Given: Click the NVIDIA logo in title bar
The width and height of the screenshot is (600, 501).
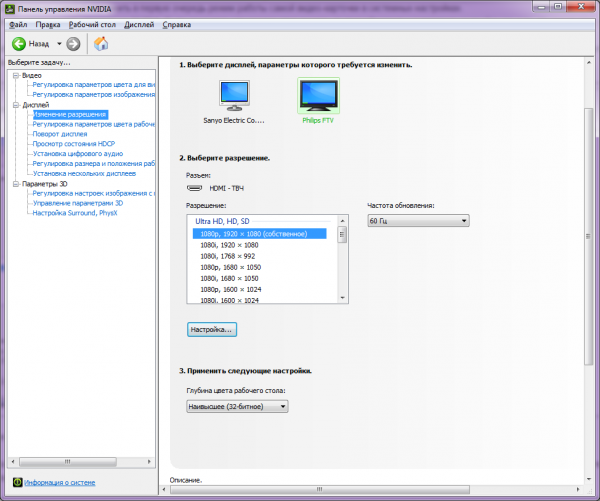Looking at the screenshot, I should [10, 8].
